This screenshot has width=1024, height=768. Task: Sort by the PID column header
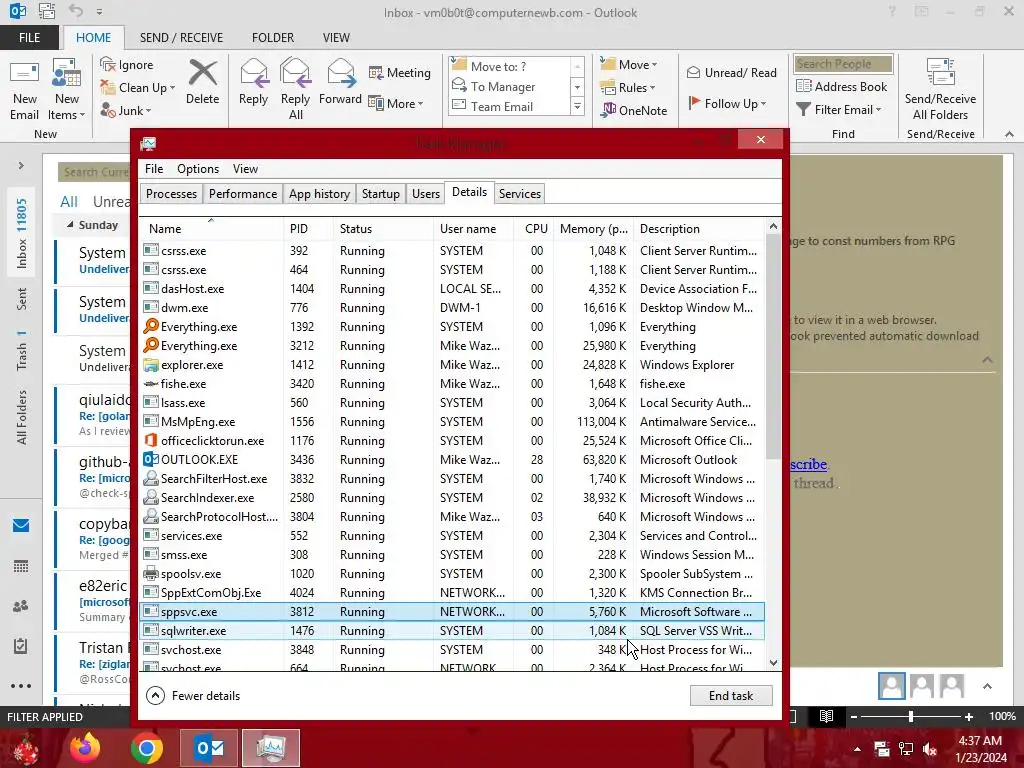[308, 229]
